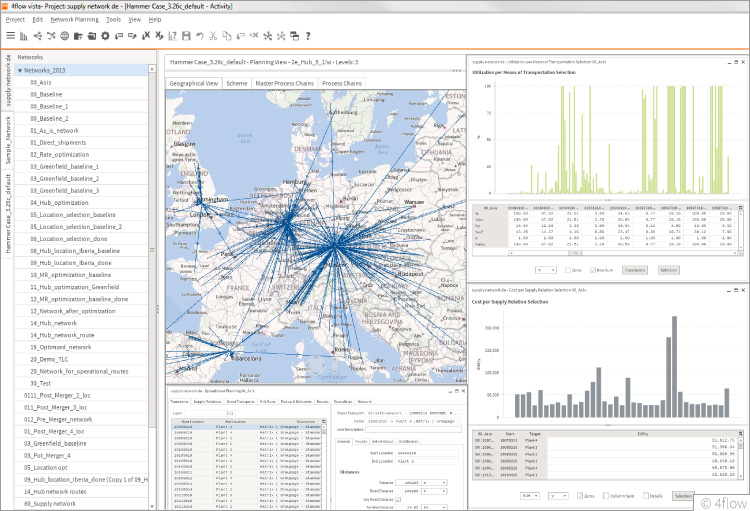Click the Parameters button
The image size is (750, 511).
pos(635,269)
